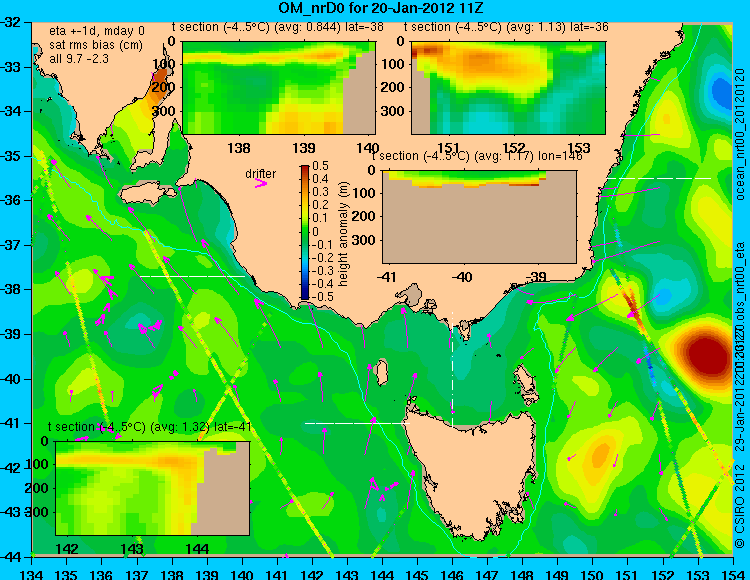This screenshot has height=580, width=750.
Task: Click the orange-red patch in Spencer Gulf
Action: pyautogui.click(x=159, y=86)
